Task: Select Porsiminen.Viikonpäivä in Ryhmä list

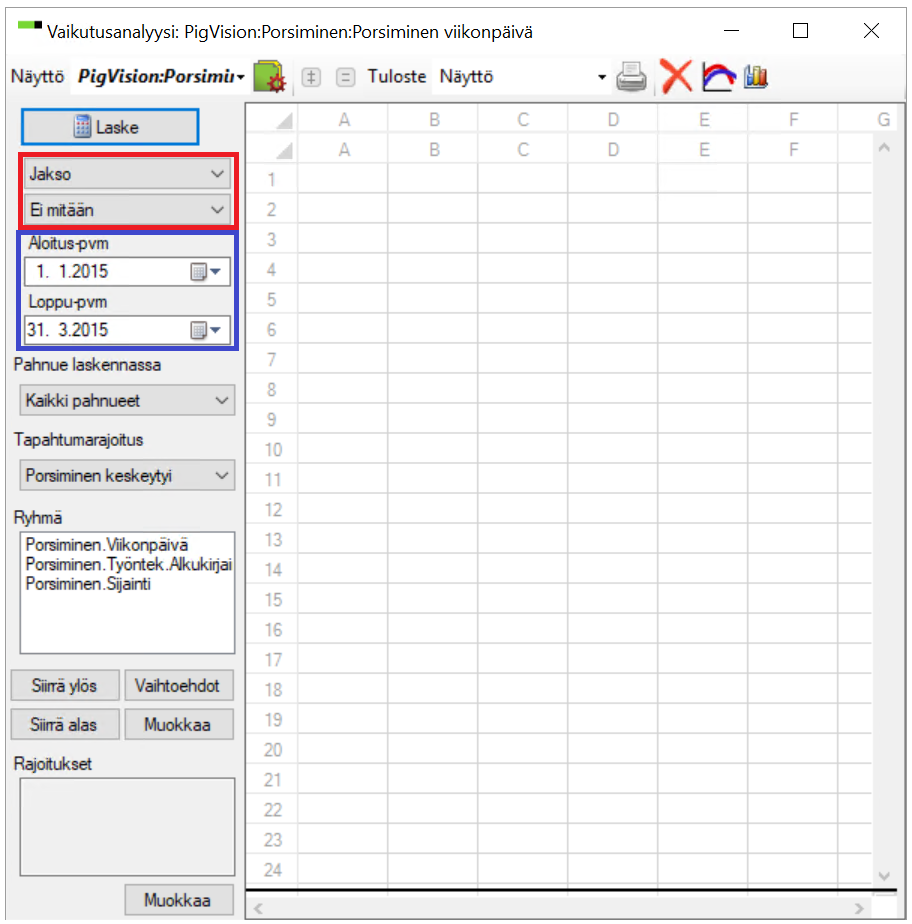Action: [x=107, y=544]
